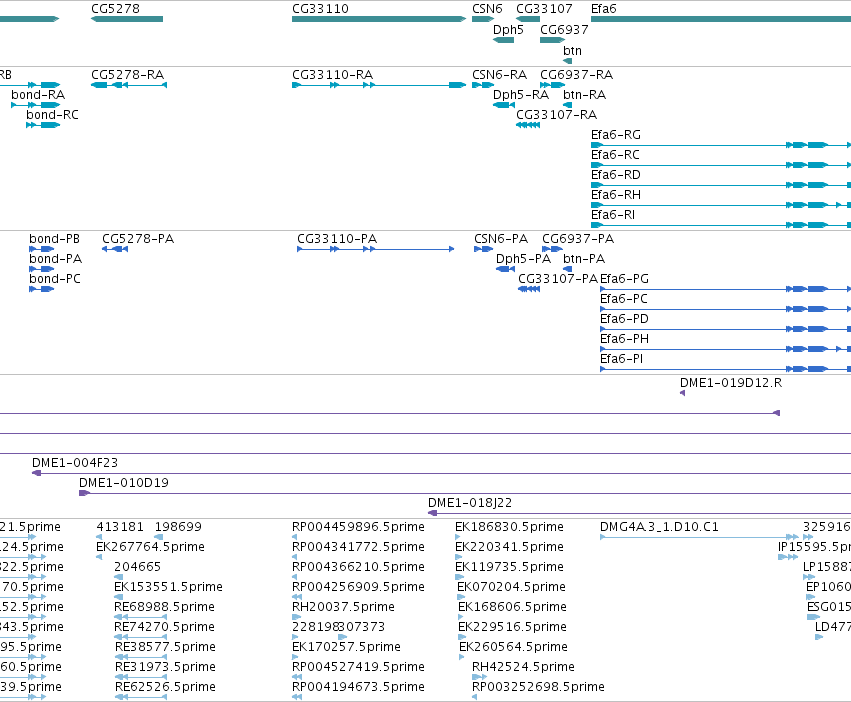Image resolution: width=851 pixels, height=702 pixels.
Task: Select the CG33110 gene label
Action: [320, 9]
